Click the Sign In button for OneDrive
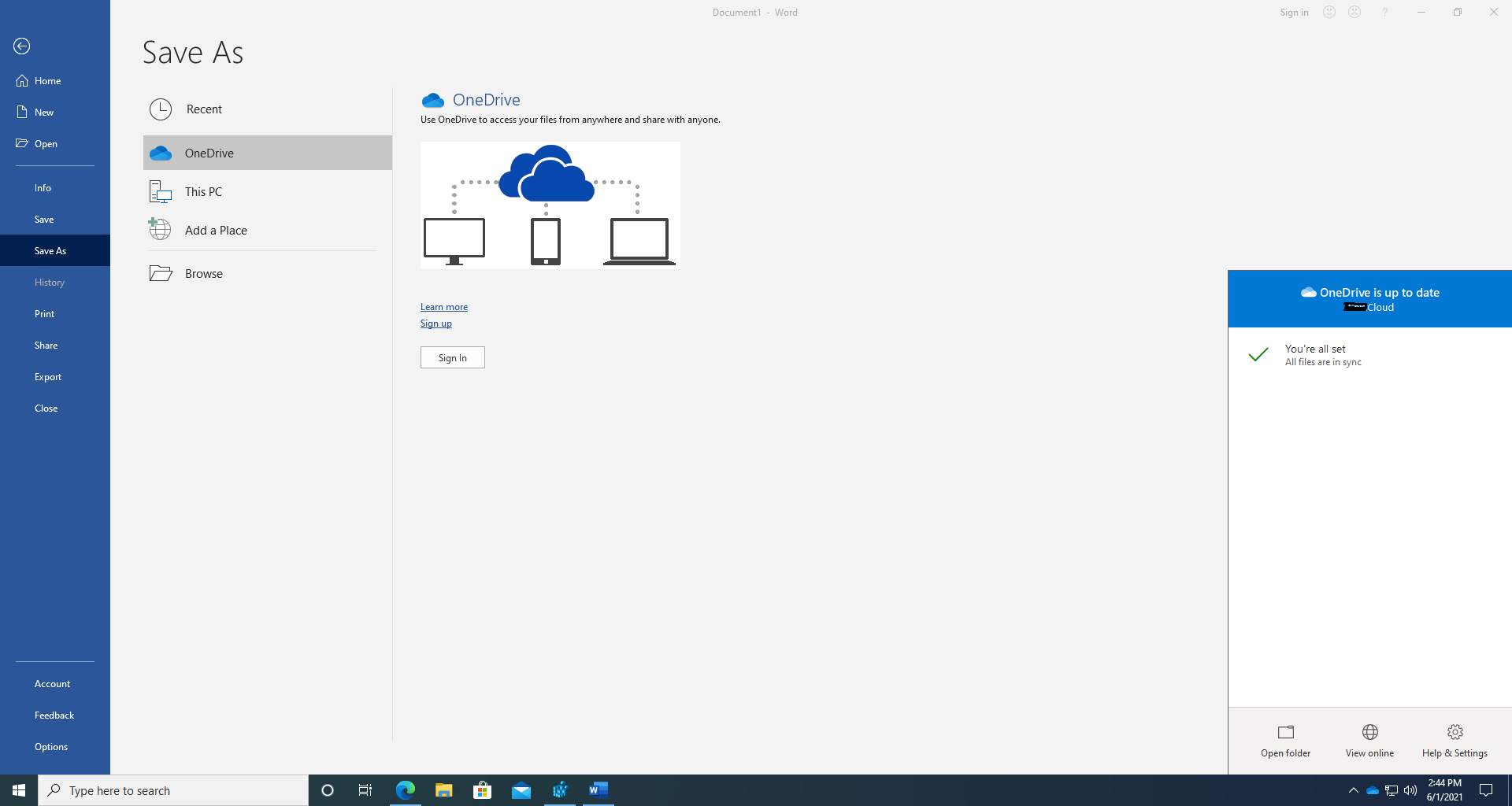 click(x=452, y=357)
